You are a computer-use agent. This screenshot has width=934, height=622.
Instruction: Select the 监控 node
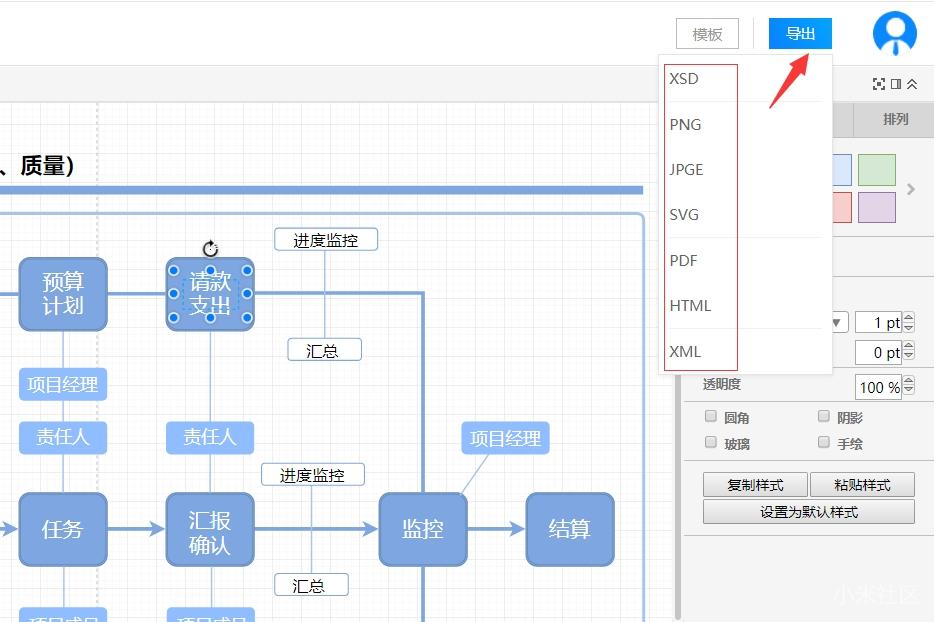[423, 529]
